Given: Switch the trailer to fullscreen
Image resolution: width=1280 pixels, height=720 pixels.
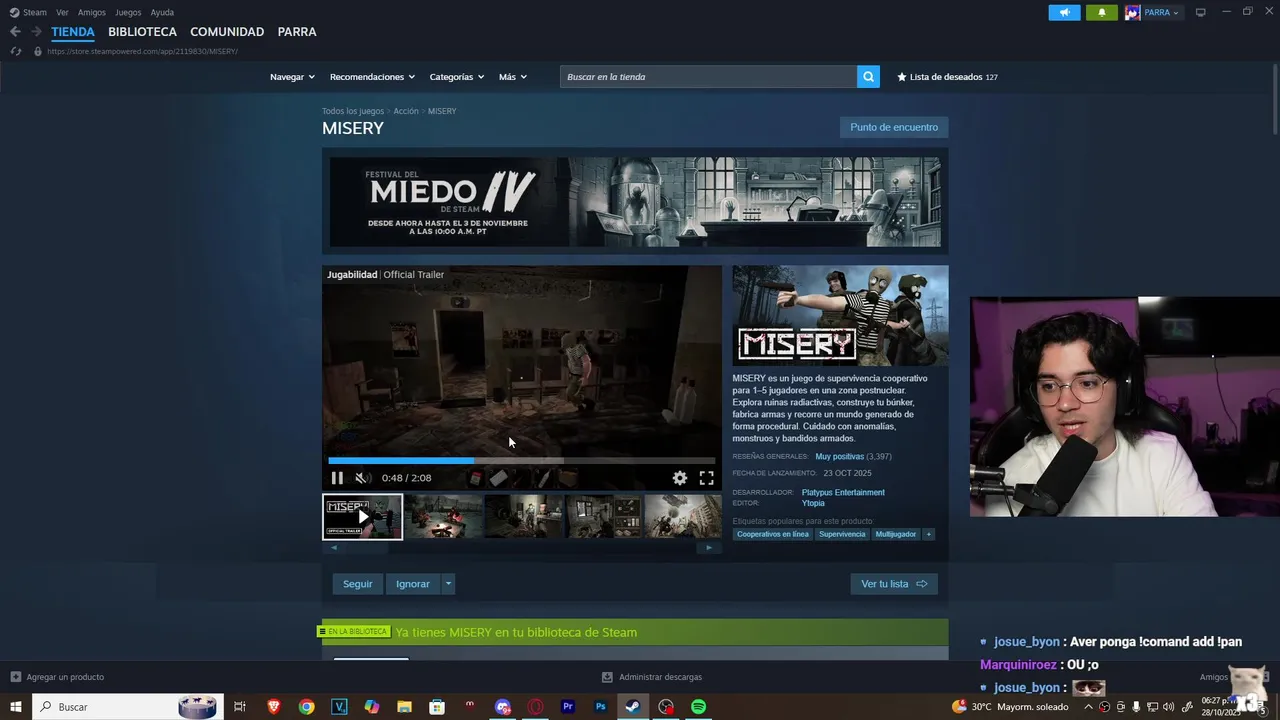Looking at the screenshot, I should point(706,478).
